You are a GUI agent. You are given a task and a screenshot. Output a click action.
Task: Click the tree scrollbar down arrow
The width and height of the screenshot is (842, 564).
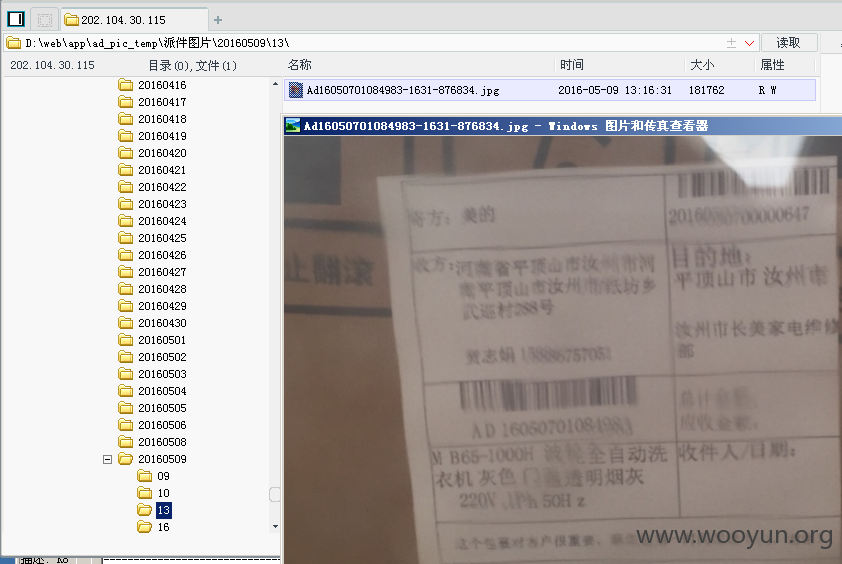[x=275, y=526]
